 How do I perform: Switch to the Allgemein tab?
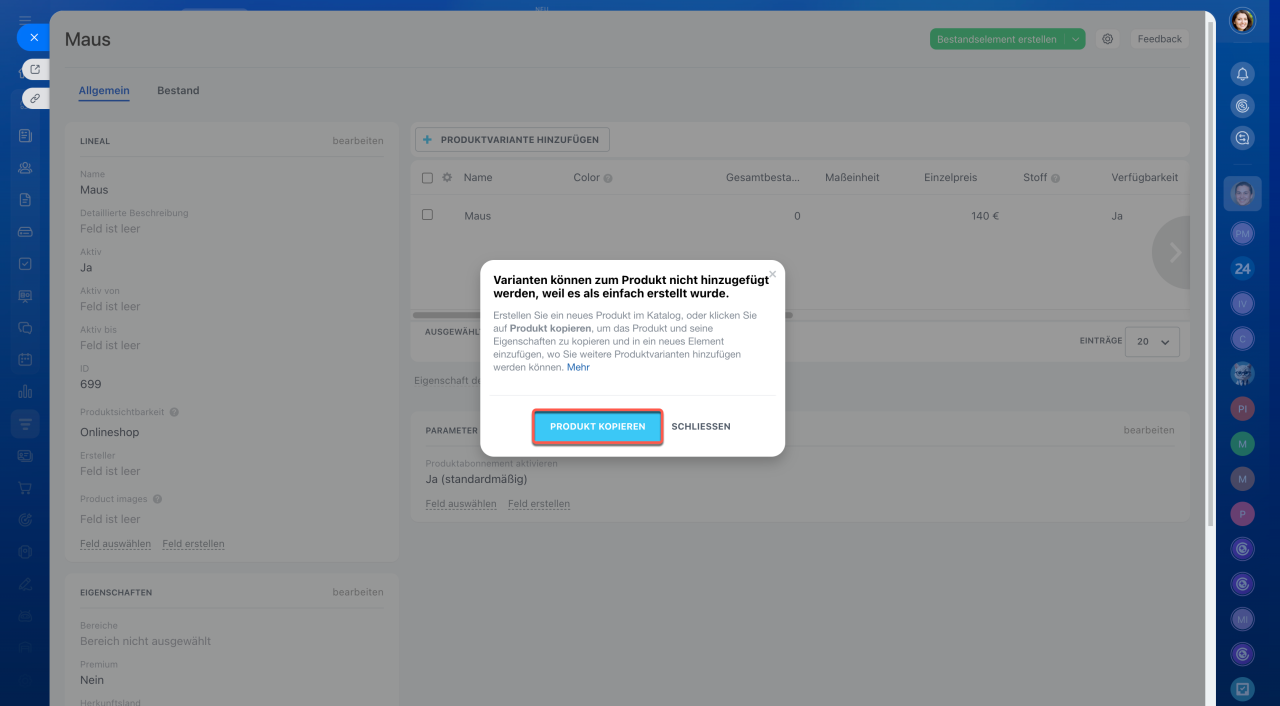tap(104, 90)
